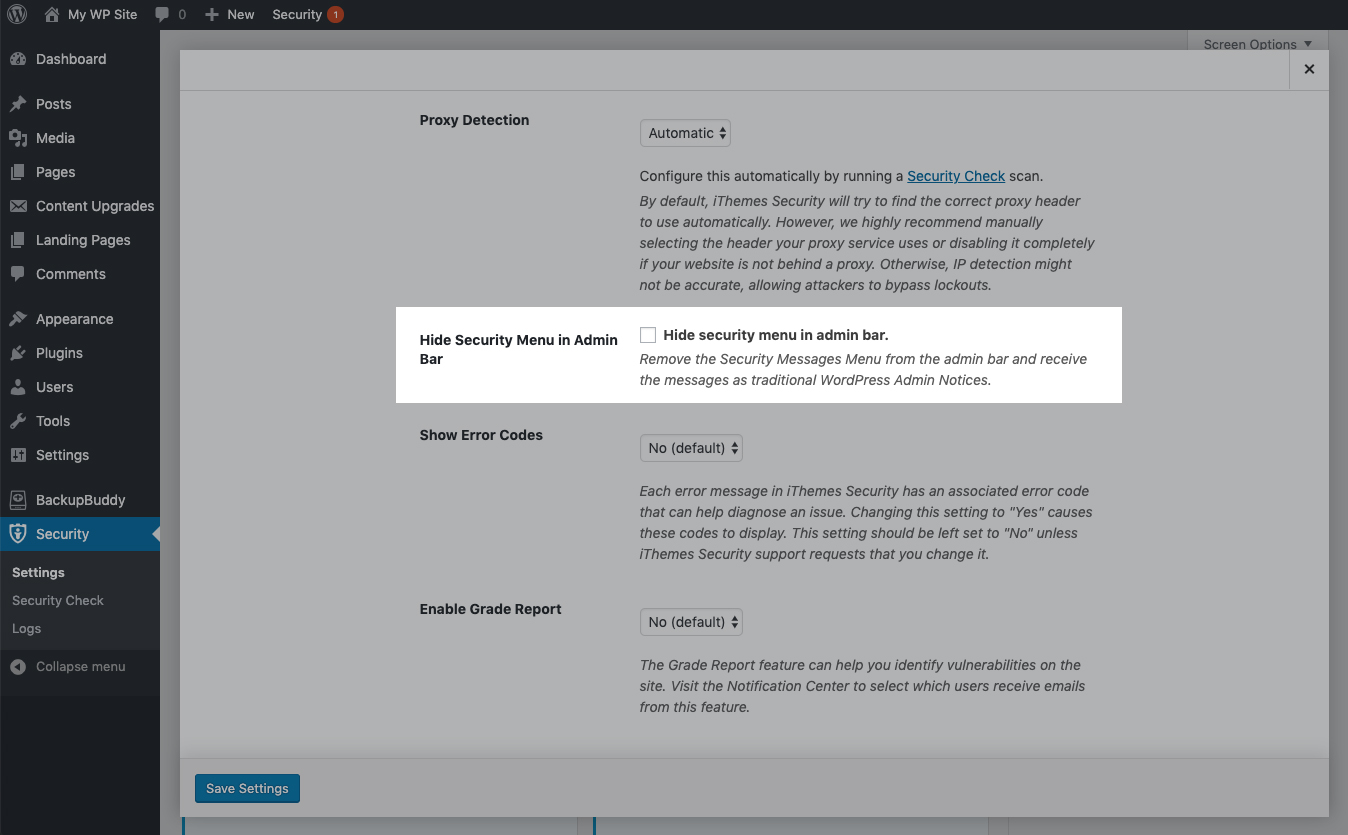Open the Show Error Codes dropdown
The height and width of the screenshot is (835, 1348).
pyautogui.click(x=691, y=448)
